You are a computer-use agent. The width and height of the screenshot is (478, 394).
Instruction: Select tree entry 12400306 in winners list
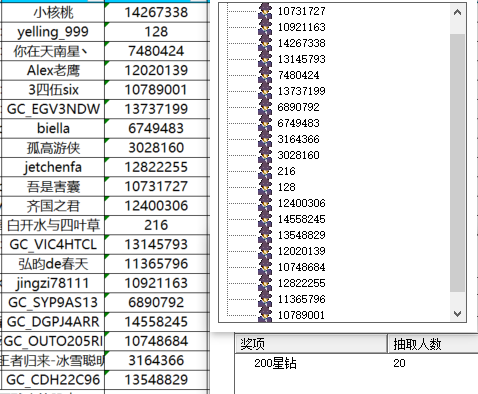301,203
